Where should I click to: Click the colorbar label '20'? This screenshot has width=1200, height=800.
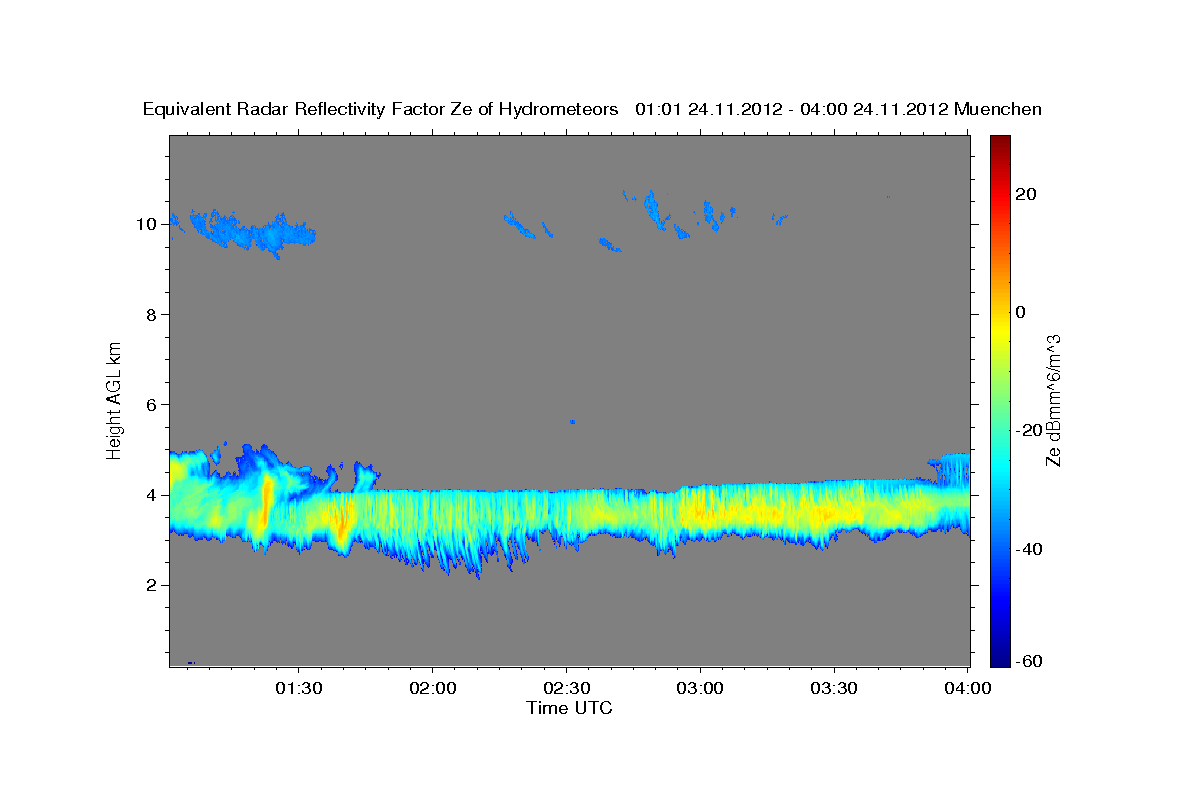[x=1028, y=194]
